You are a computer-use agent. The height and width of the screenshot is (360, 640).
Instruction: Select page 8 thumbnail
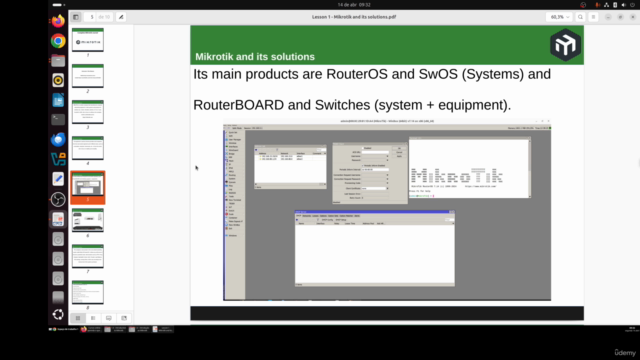coord(88,292)
